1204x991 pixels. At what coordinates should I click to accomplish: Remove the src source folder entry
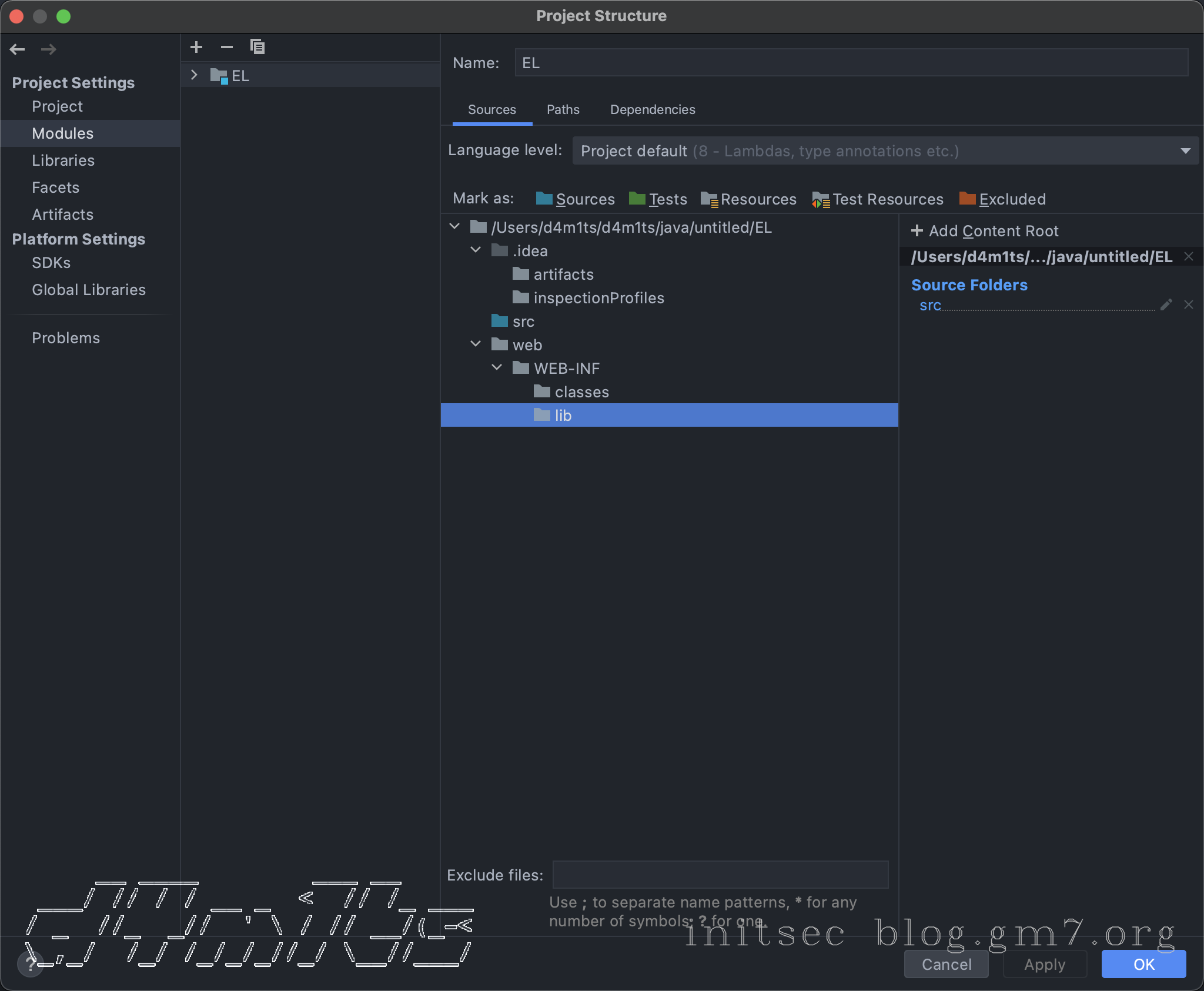(x=1189, y=304)
